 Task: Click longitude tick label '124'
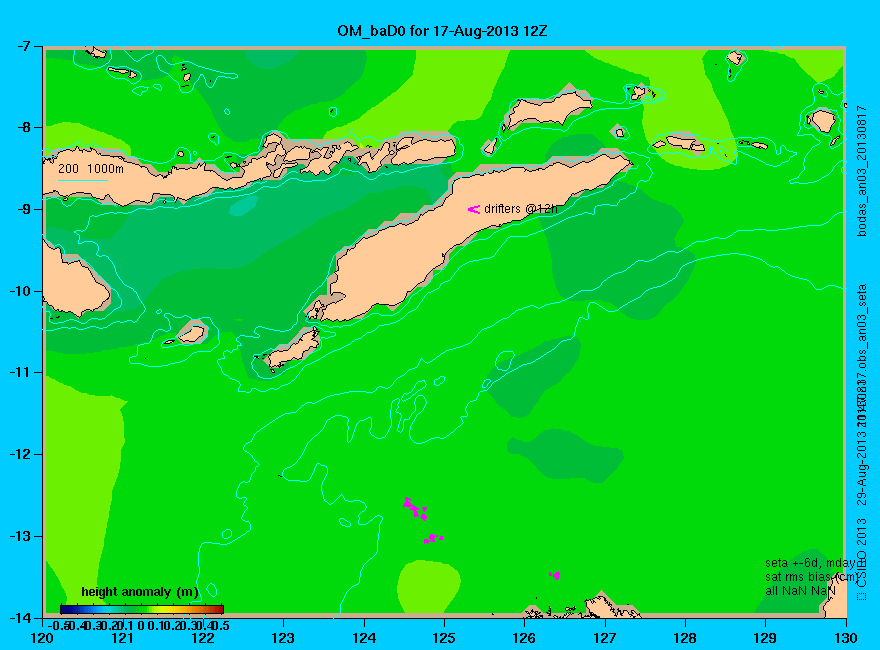(364, 638)
